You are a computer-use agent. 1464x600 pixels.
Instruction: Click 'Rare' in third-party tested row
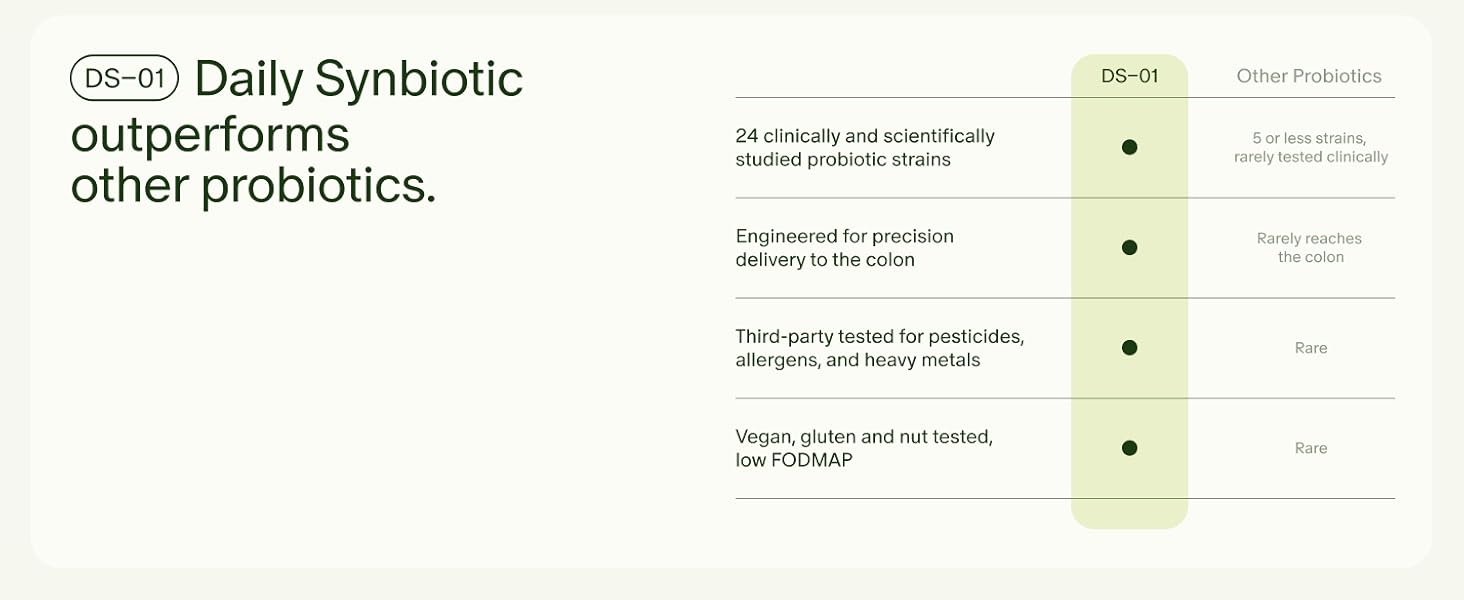pyautogui.click(x=1310, y=348)
